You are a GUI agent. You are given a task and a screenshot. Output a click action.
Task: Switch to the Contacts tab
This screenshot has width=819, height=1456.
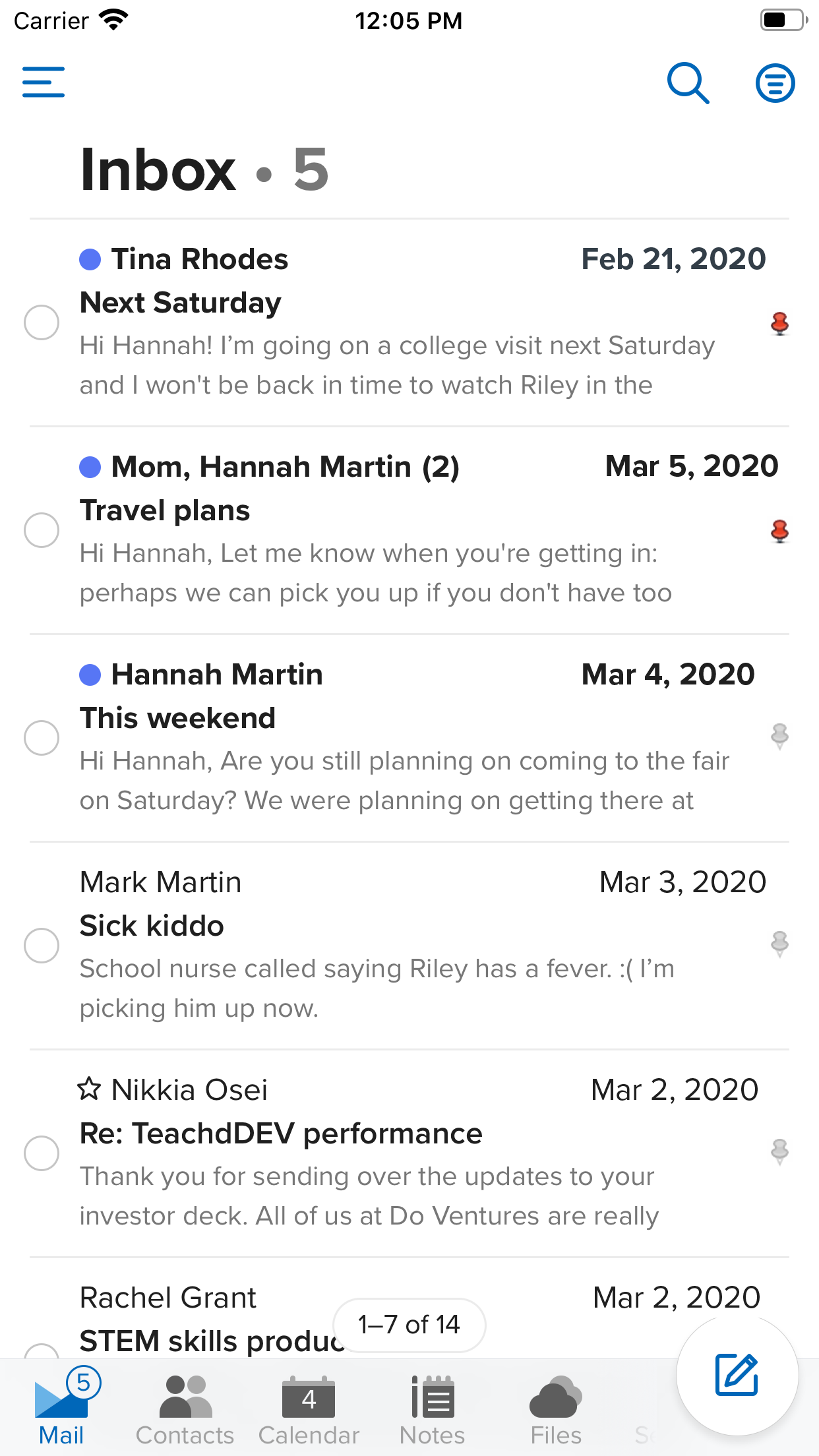[185, 1409]
